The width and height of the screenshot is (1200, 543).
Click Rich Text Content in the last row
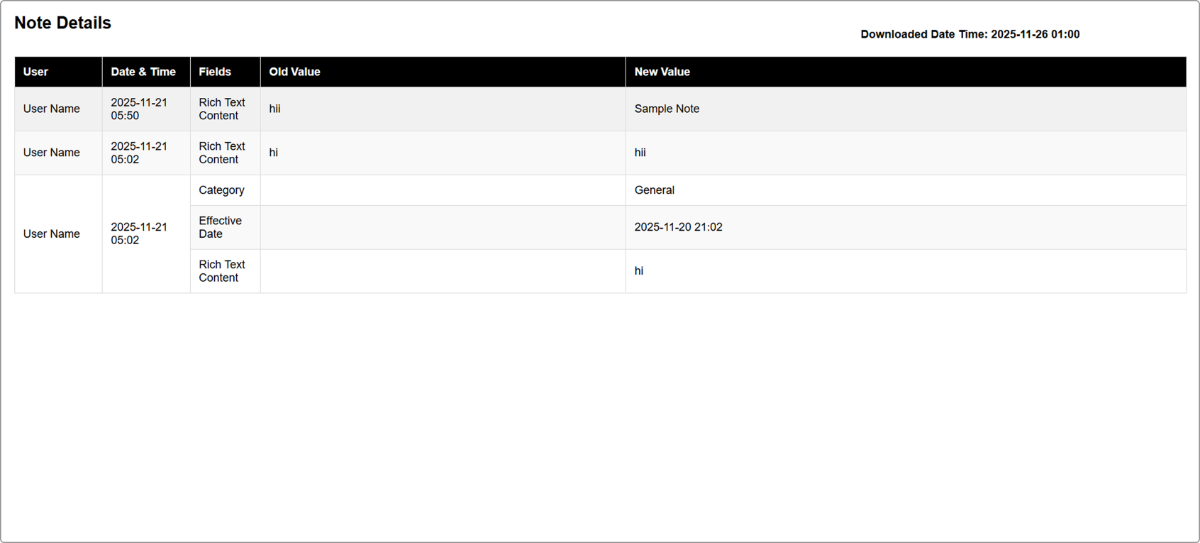(222, 271)
